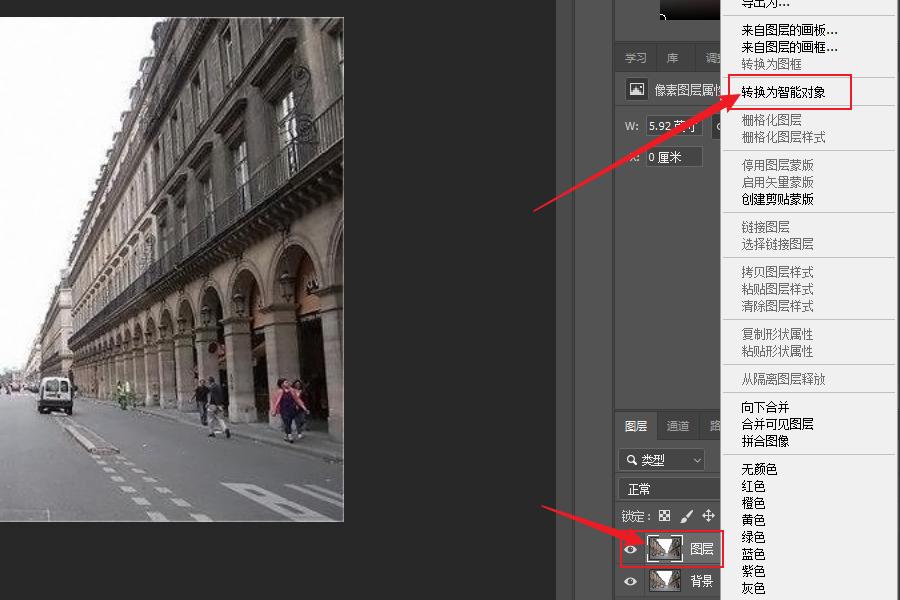Open the 类型 layer filter dropdown
Image resolution: width=900 pixels, height=600 pixels.
tap(662, 460)
